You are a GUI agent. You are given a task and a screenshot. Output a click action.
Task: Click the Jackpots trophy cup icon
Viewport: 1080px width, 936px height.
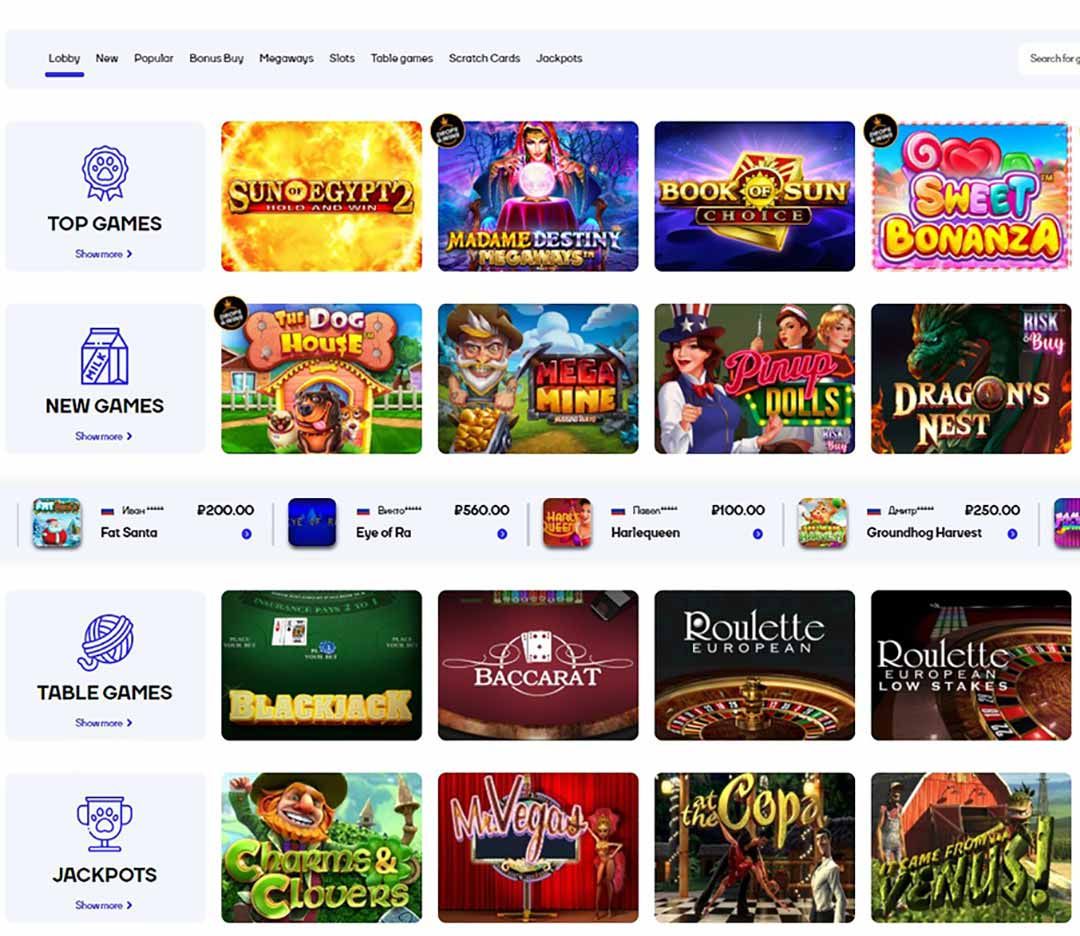tap(105, 824)
